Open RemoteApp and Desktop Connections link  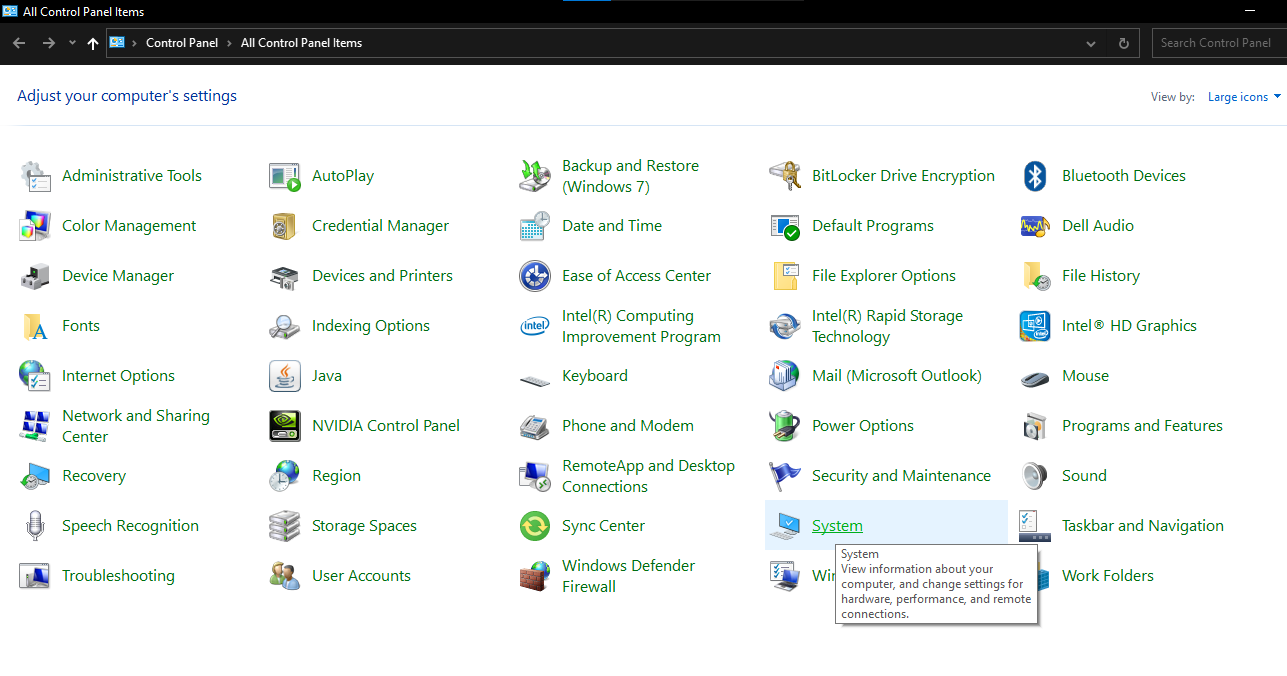pos(648,476)
